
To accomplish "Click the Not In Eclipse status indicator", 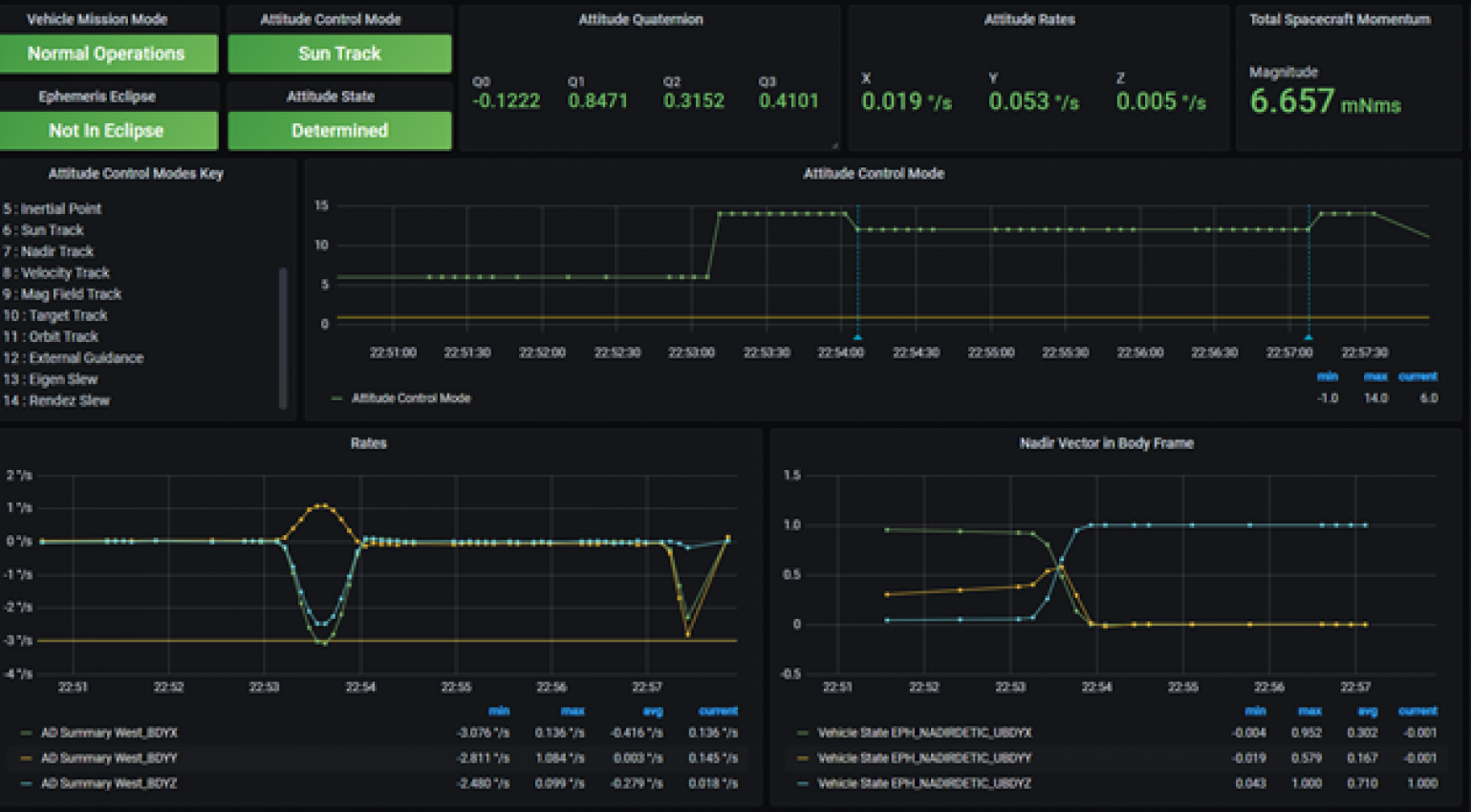I will coord(108,131).
